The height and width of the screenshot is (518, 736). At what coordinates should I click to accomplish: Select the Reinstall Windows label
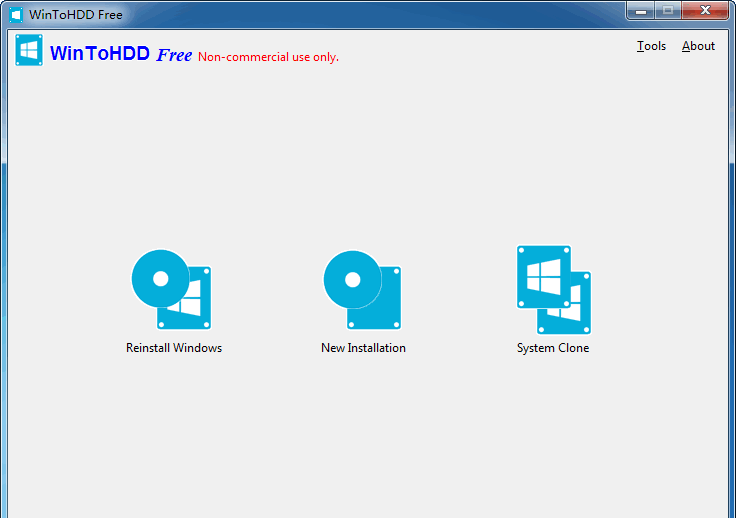[x=174, y=348]
